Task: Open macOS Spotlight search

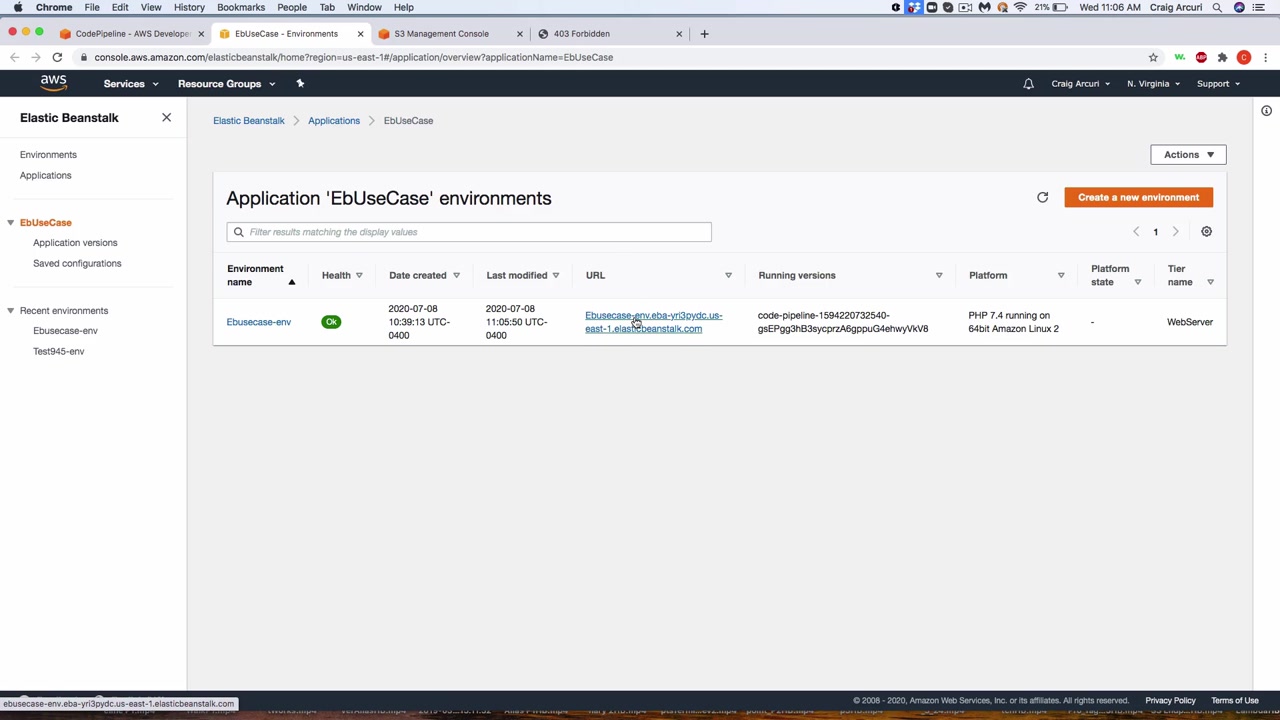Action: point(1217,7)
